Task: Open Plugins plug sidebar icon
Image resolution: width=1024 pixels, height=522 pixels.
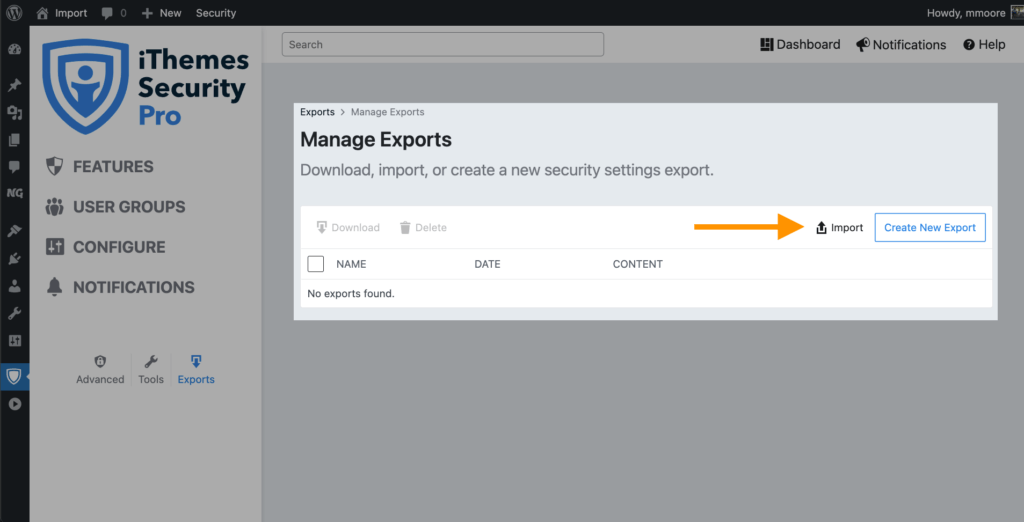Action: coord(14,259)
